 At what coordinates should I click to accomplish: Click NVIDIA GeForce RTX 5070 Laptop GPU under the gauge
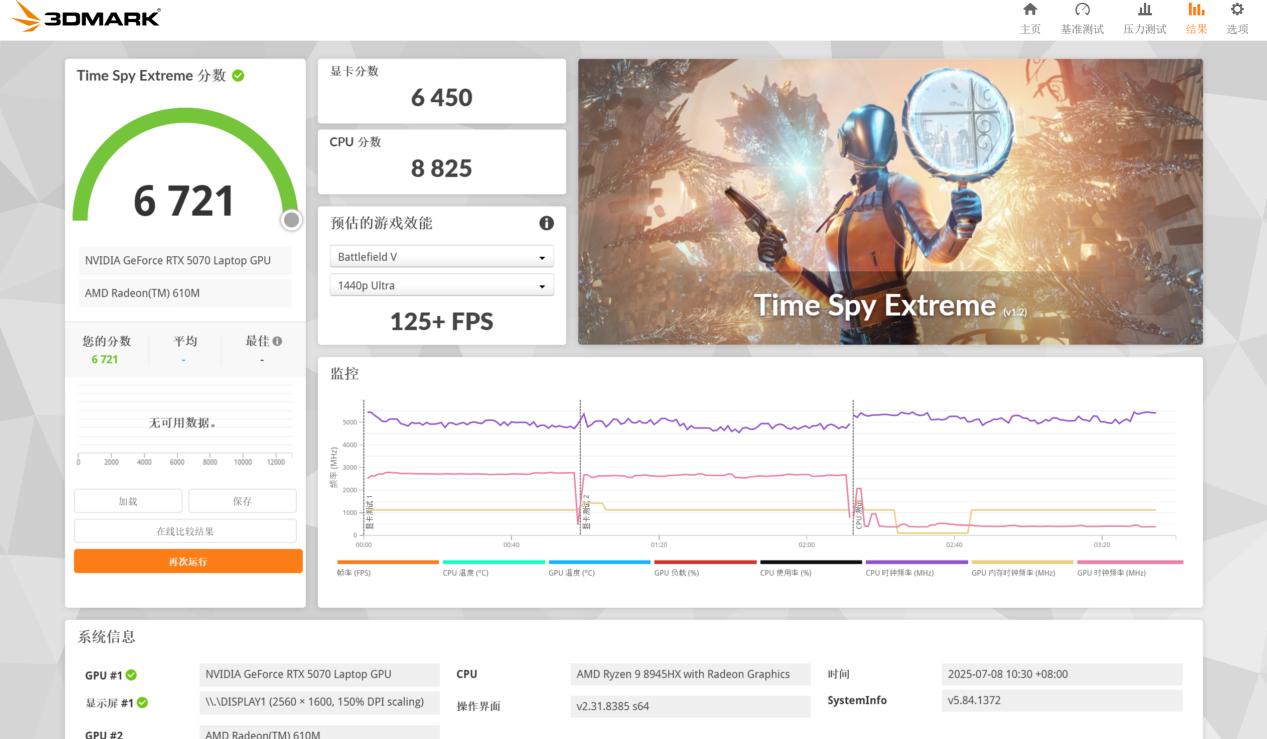pos(184,260)
